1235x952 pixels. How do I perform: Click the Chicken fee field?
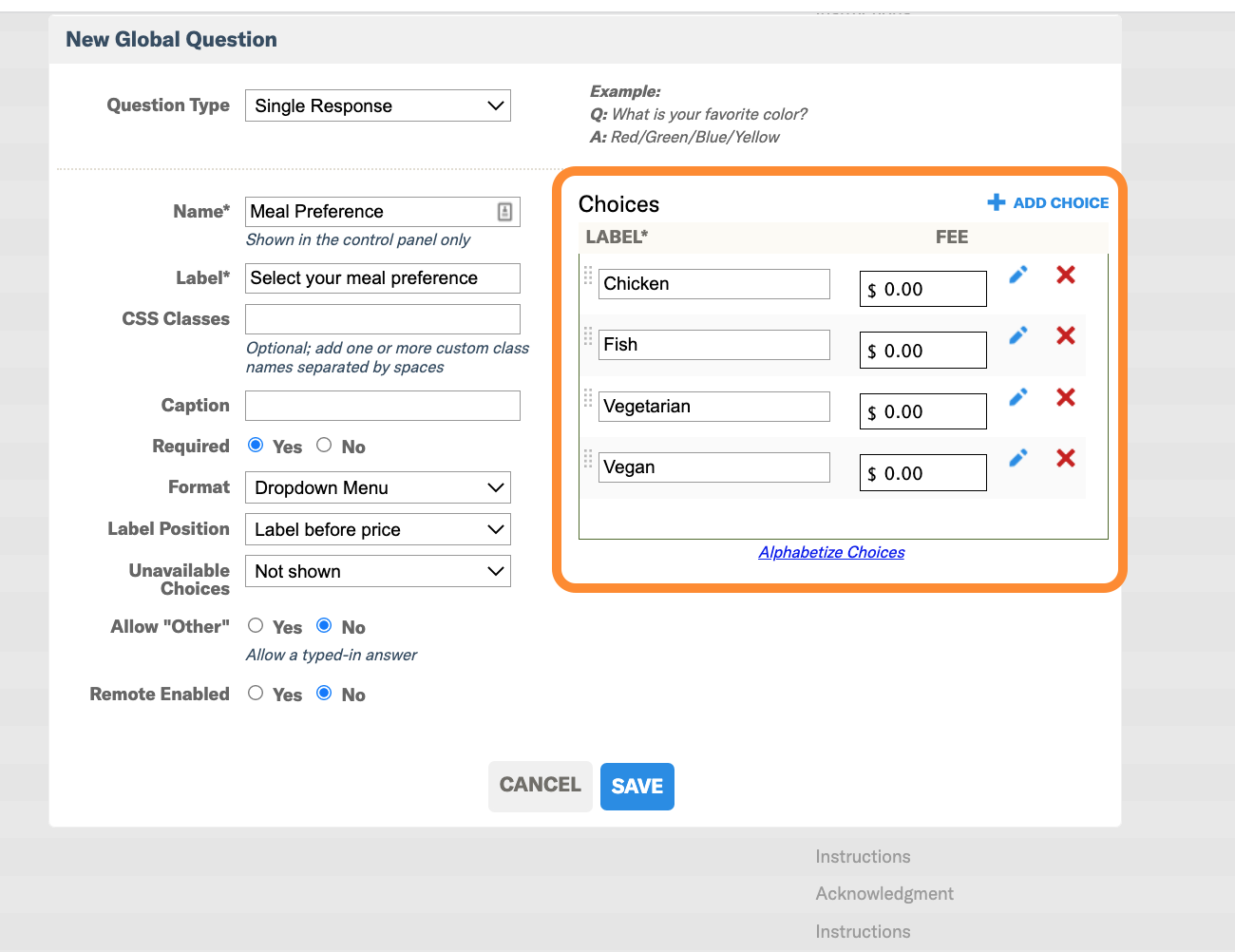pyautogui.click(x=923, y=289)
